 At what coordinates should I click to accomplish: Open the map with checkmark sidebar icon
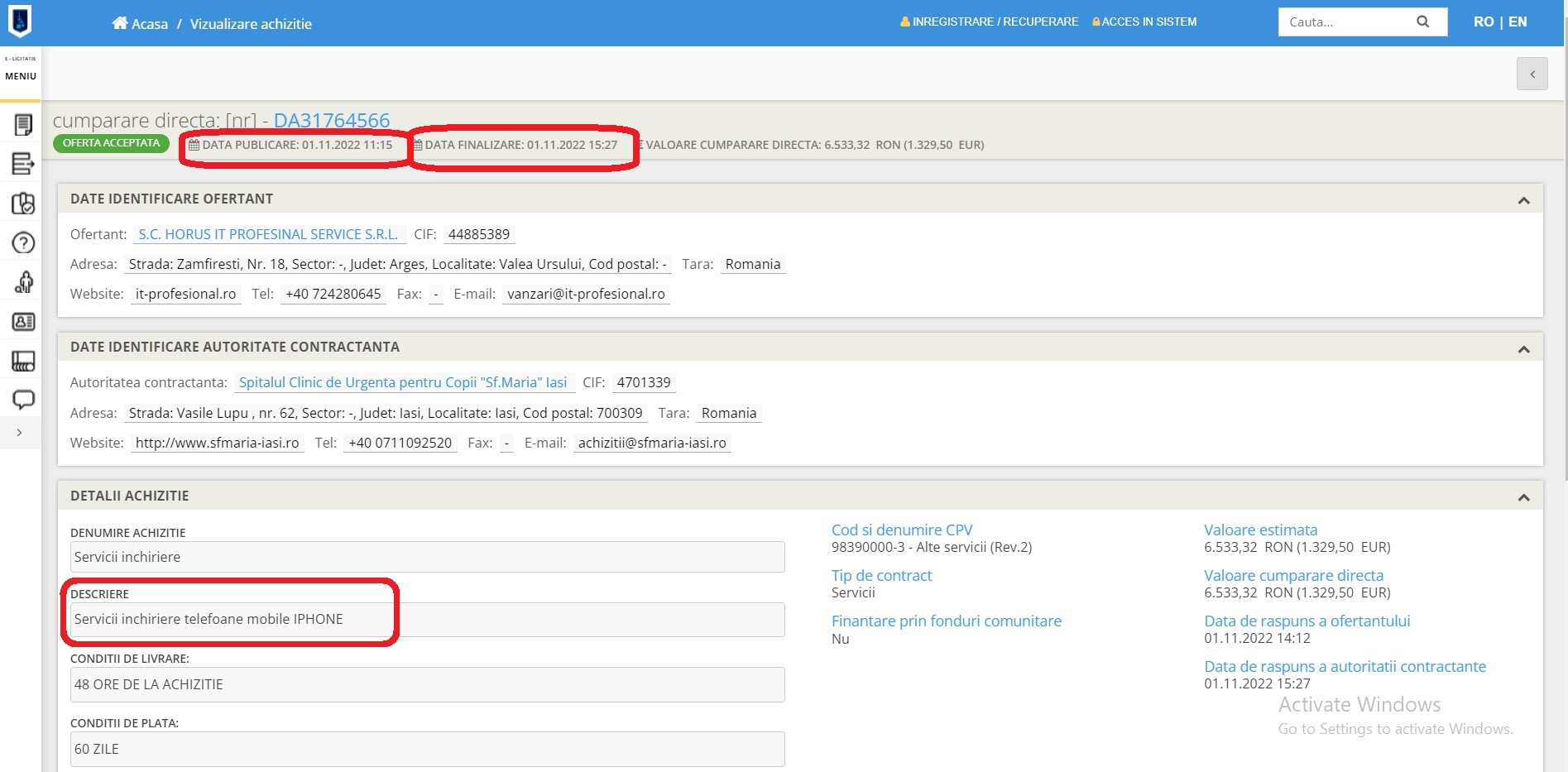tap(23, 204)
